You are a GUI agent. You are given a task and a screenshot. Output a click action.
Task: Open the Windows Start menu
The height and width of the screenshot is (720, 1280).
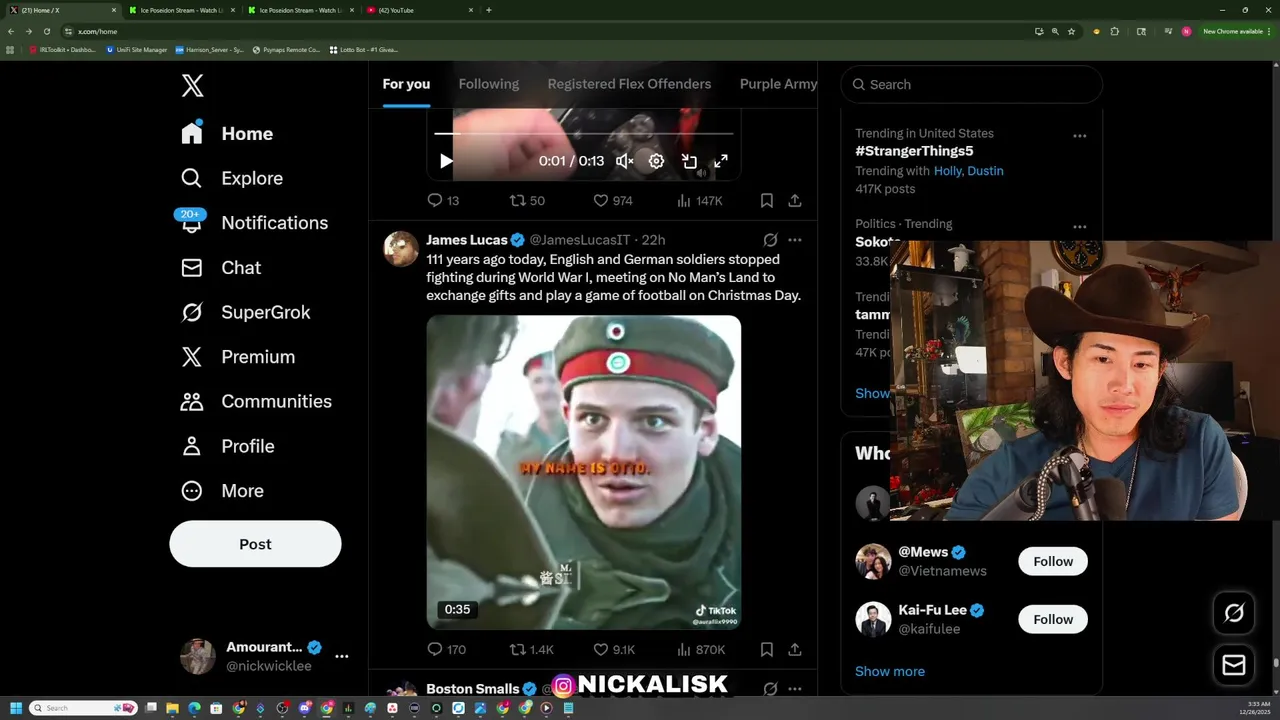pyautogui.click(x=16, y=708)
